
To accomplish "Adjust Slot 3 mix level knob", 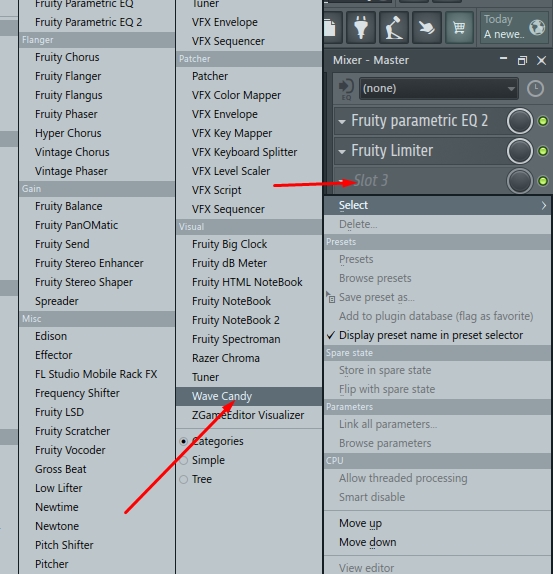I will click(x=519, y=181).
